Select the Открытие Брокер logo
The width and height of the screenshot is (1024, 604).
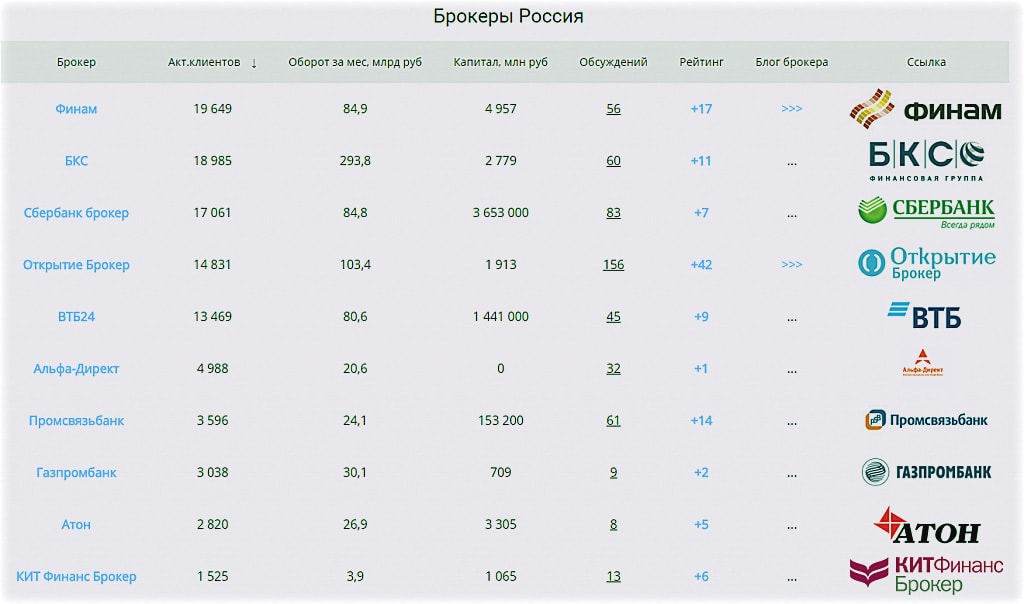point(925,264)
